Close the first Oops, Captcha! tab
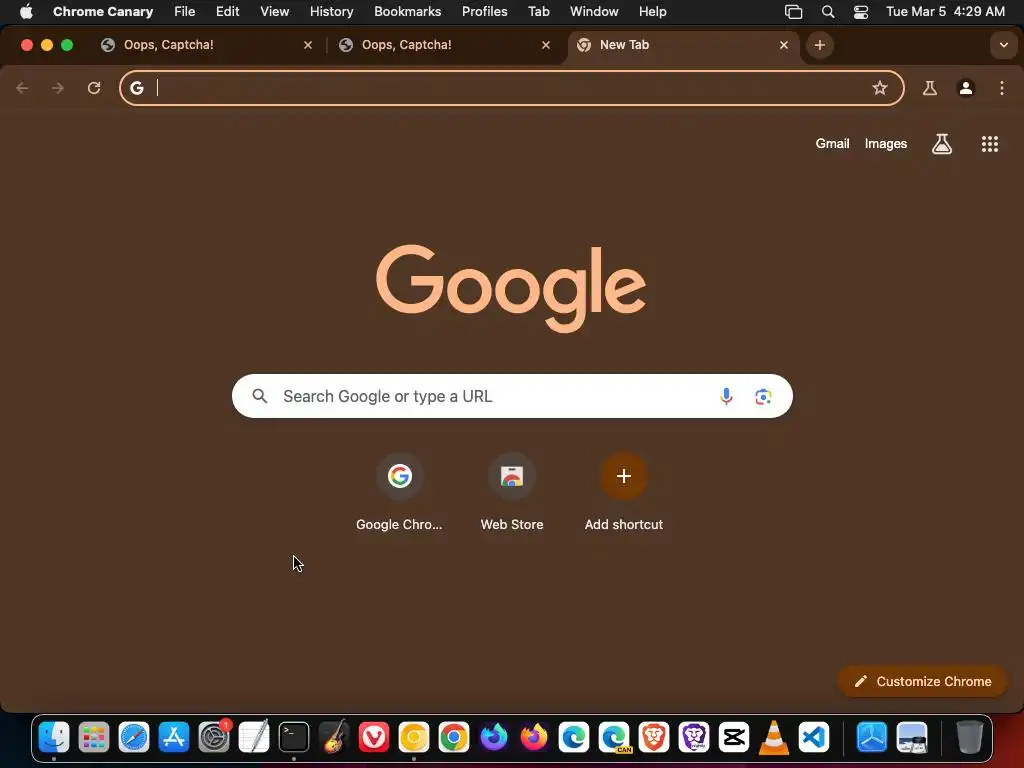1024x768 pixels. (308, 45)
